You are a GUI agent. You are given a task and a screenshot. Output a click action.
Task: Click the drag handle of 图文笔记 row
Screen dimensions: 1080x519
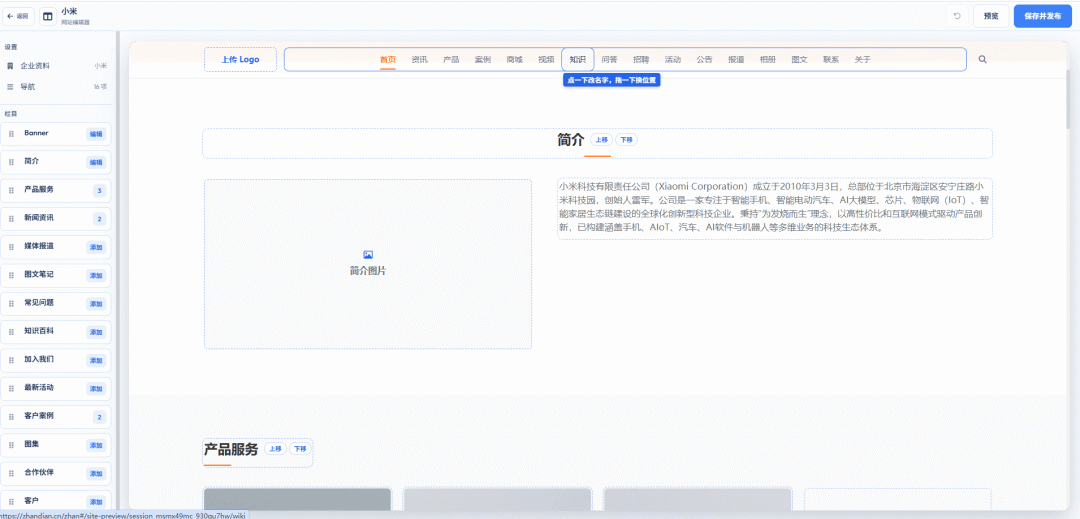[x=11, y=275]
